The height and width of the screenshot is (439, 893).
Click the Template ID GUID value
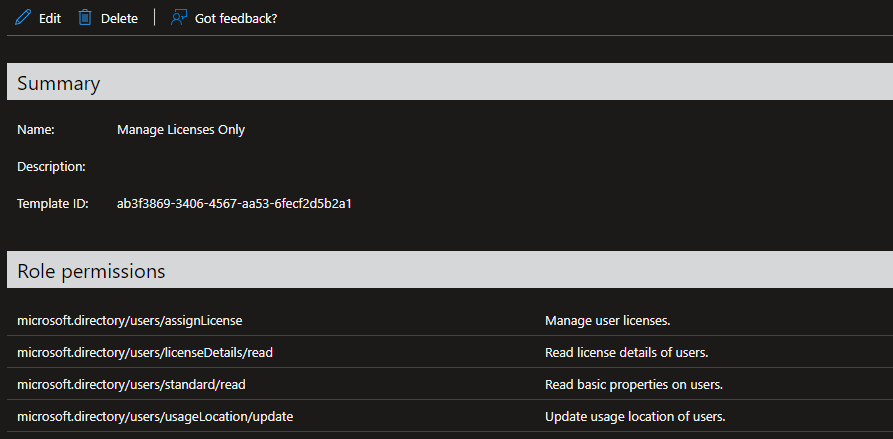tap(234, 204)
